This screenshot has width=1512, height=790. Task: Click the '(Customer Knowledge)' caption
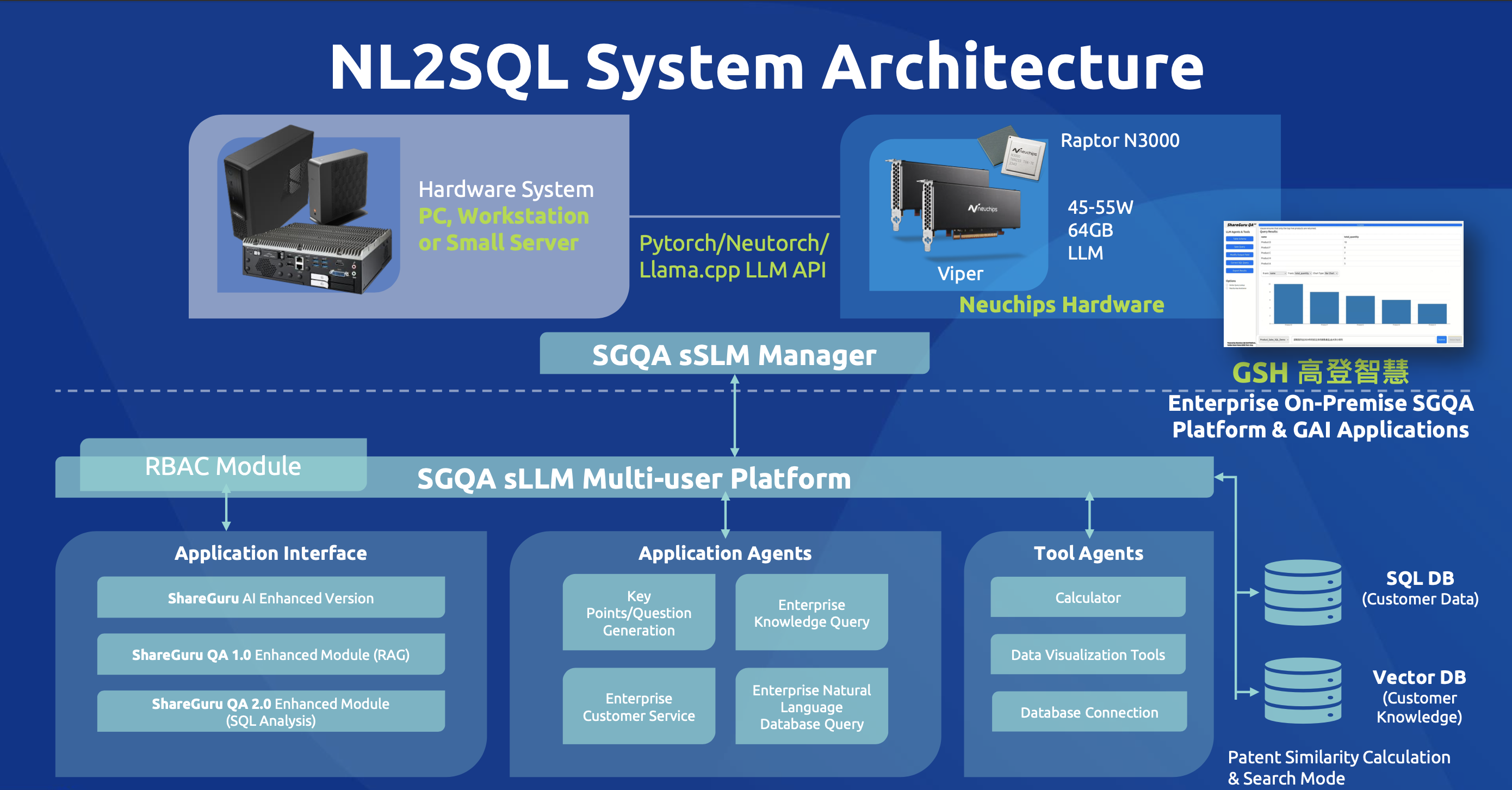point(1419,707)
